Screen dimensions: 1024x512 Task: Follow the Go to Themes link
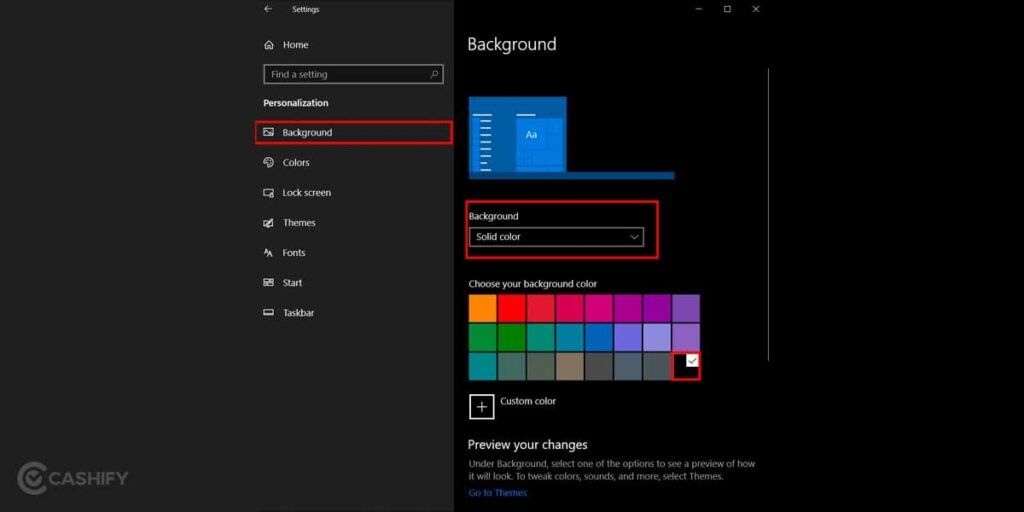coord(498,492)
